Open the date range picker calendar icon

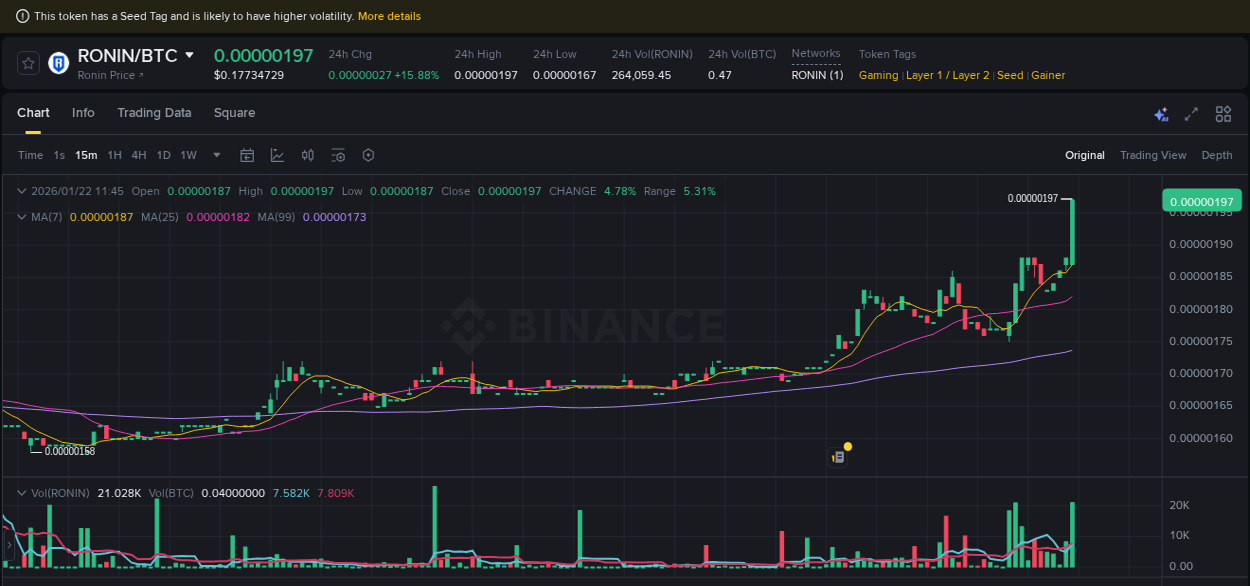coord(247,155)
